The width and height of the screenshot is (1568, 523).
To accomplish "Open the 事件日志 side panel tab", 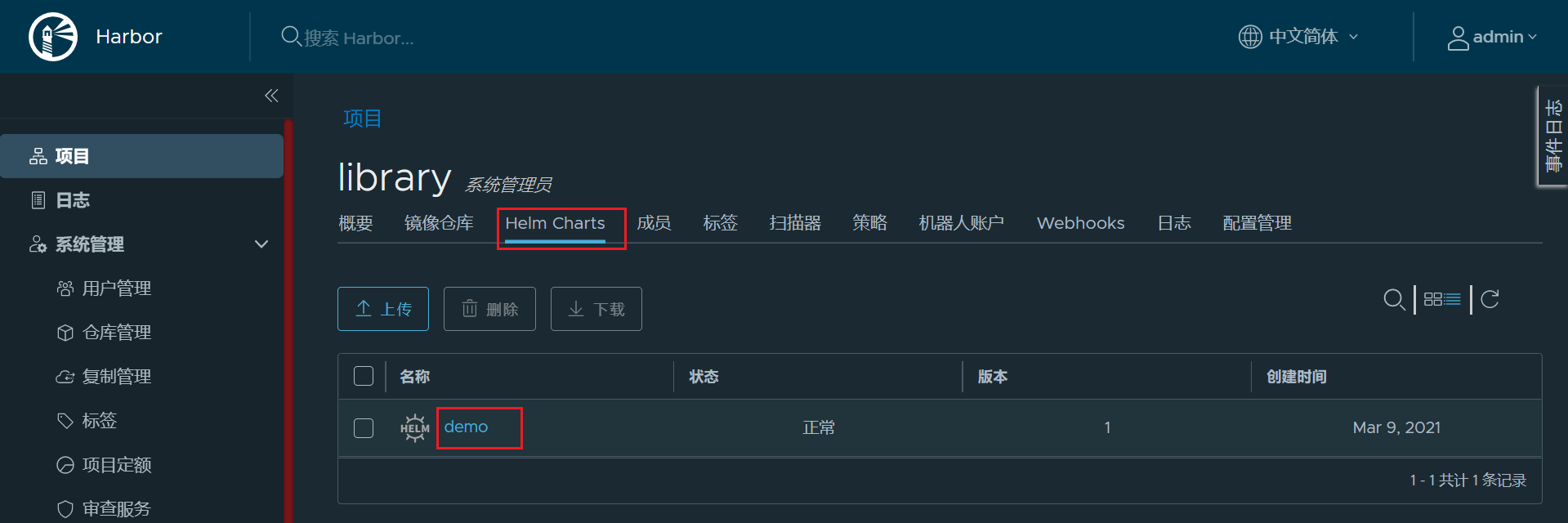I will 1552,136.
